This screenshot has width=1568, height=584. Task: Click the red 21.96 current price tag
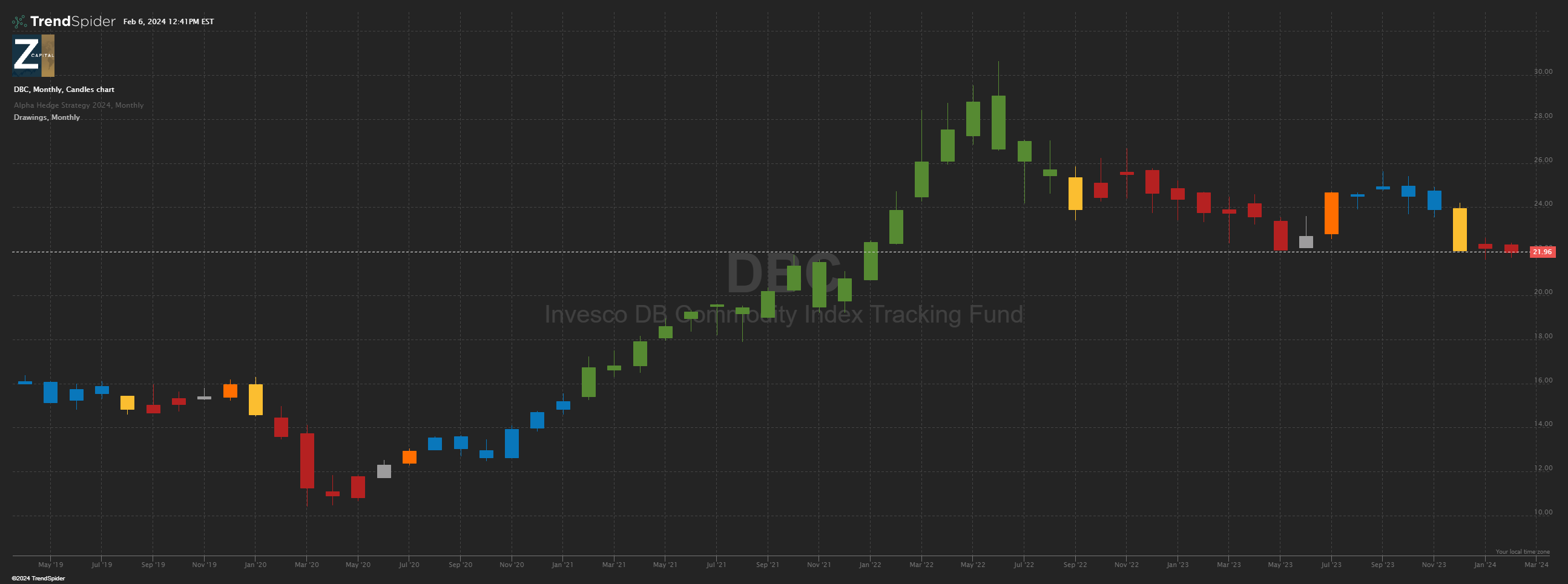(1543, 252)
